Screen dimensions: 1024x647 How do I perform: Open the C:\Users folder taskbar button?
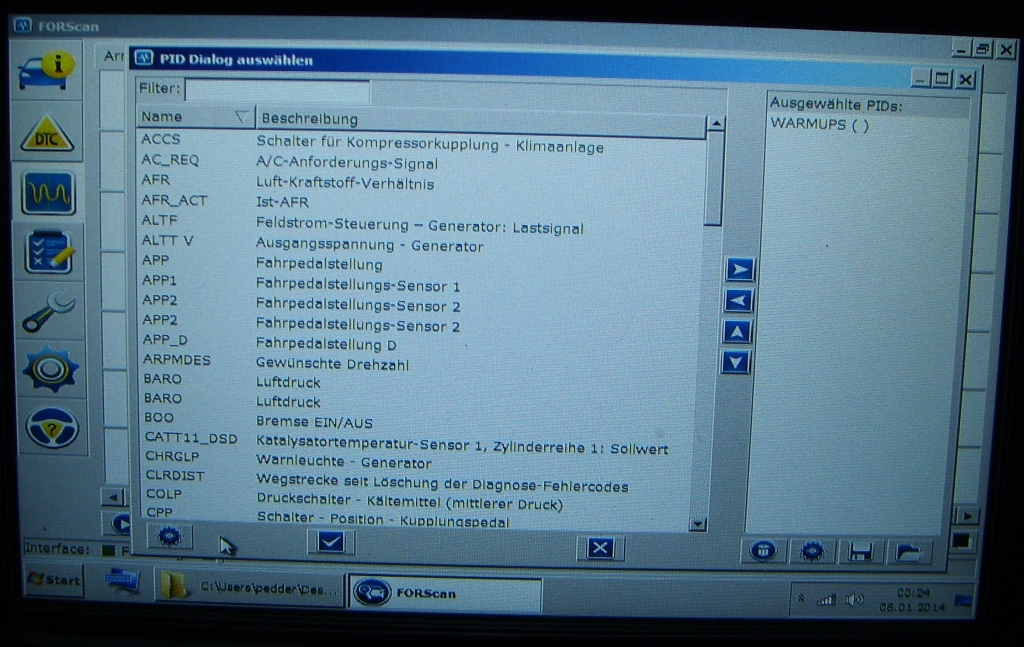point(249,587)
